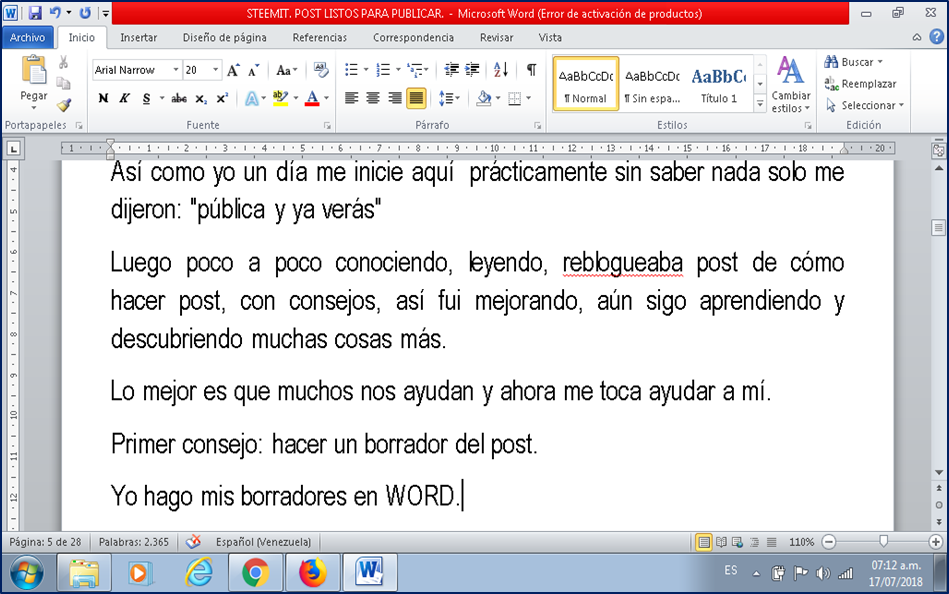
Task: Open Fuente dialog launcher
Action: coord(327,125)
